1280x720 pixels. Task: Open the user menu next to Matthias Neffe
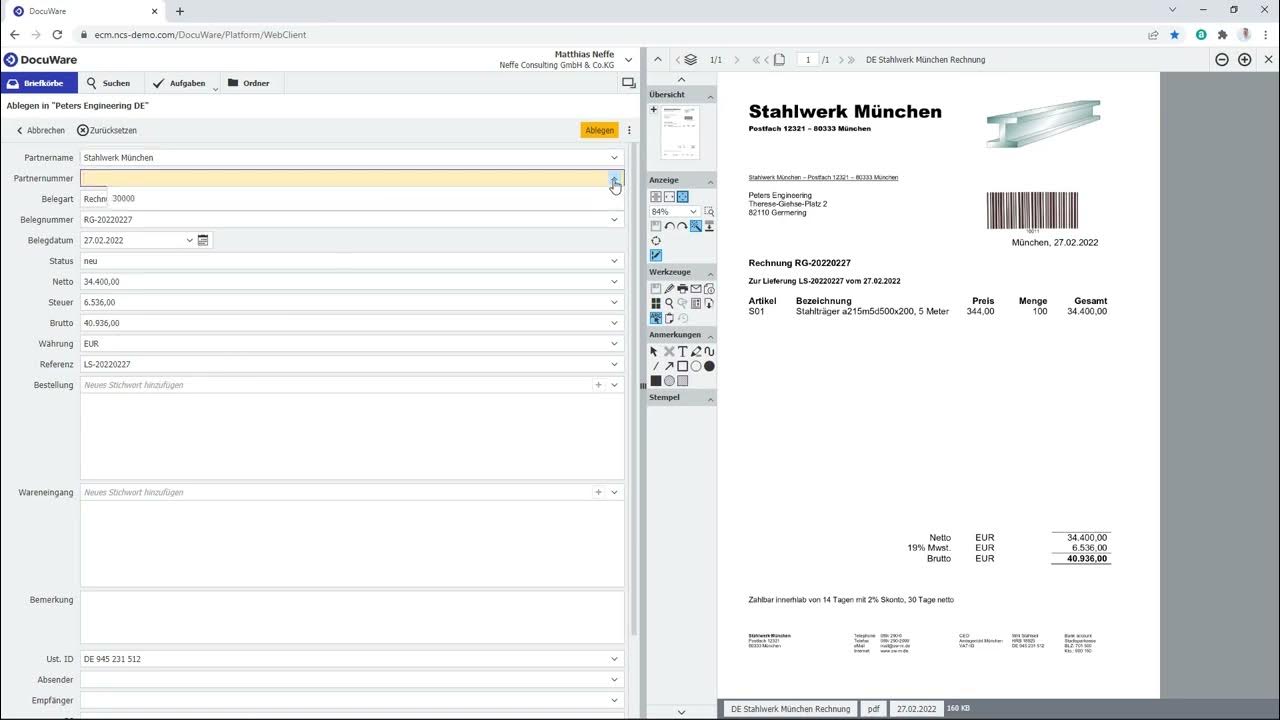click(628, 60)
